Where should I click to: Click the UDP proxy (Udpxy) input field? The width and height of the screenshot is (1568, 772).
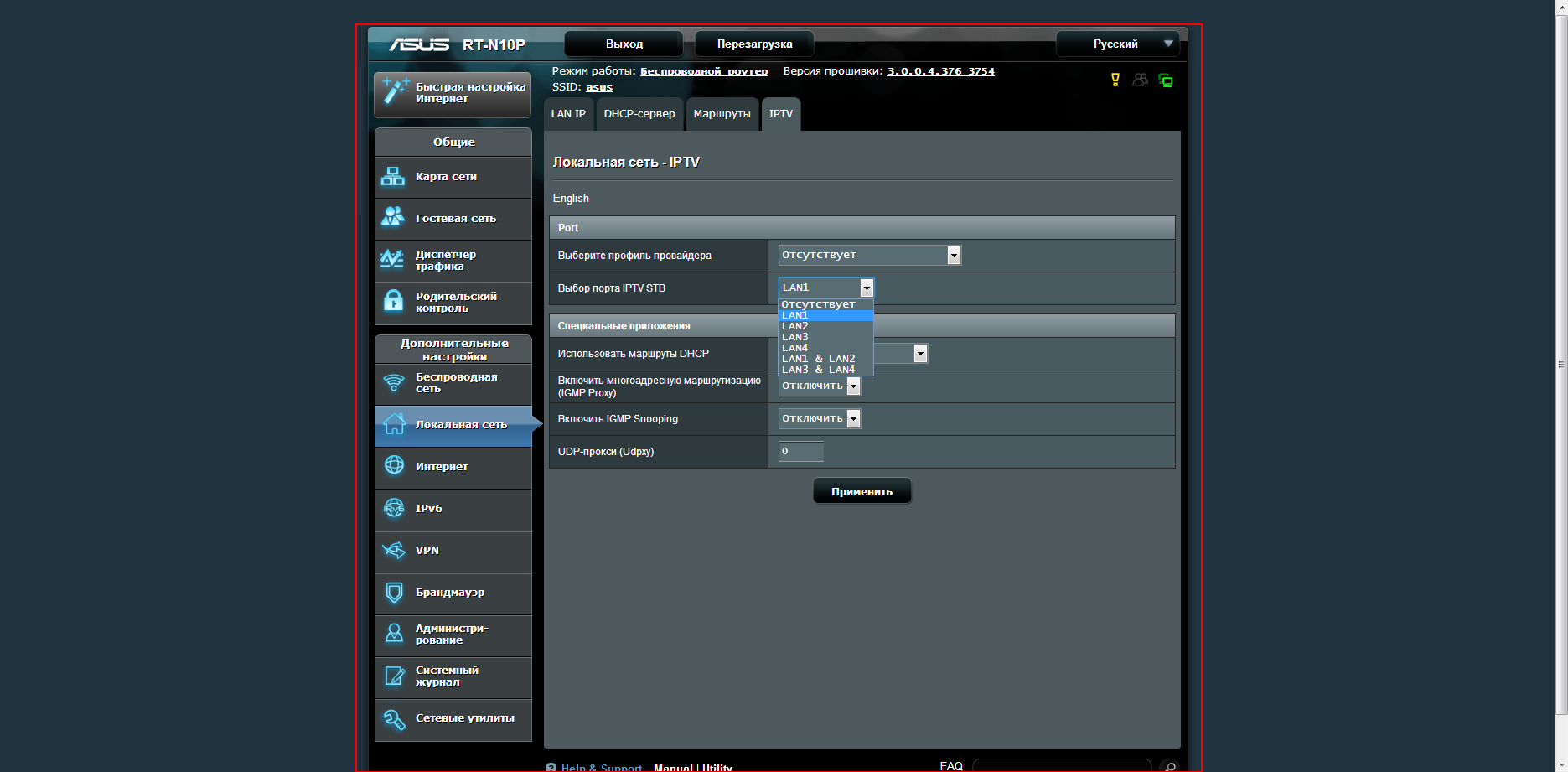pos(800,451)
